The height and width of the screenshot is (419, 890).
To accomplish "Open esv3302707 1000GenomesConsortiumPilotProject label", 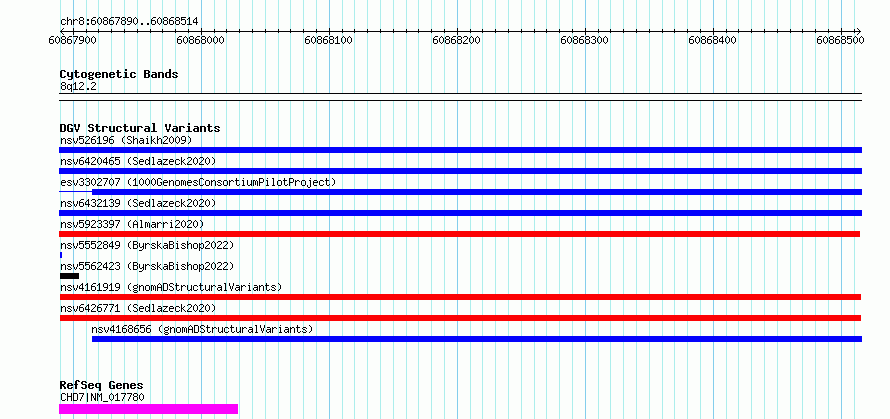I will pyautogui.click(x=198, y=182).
